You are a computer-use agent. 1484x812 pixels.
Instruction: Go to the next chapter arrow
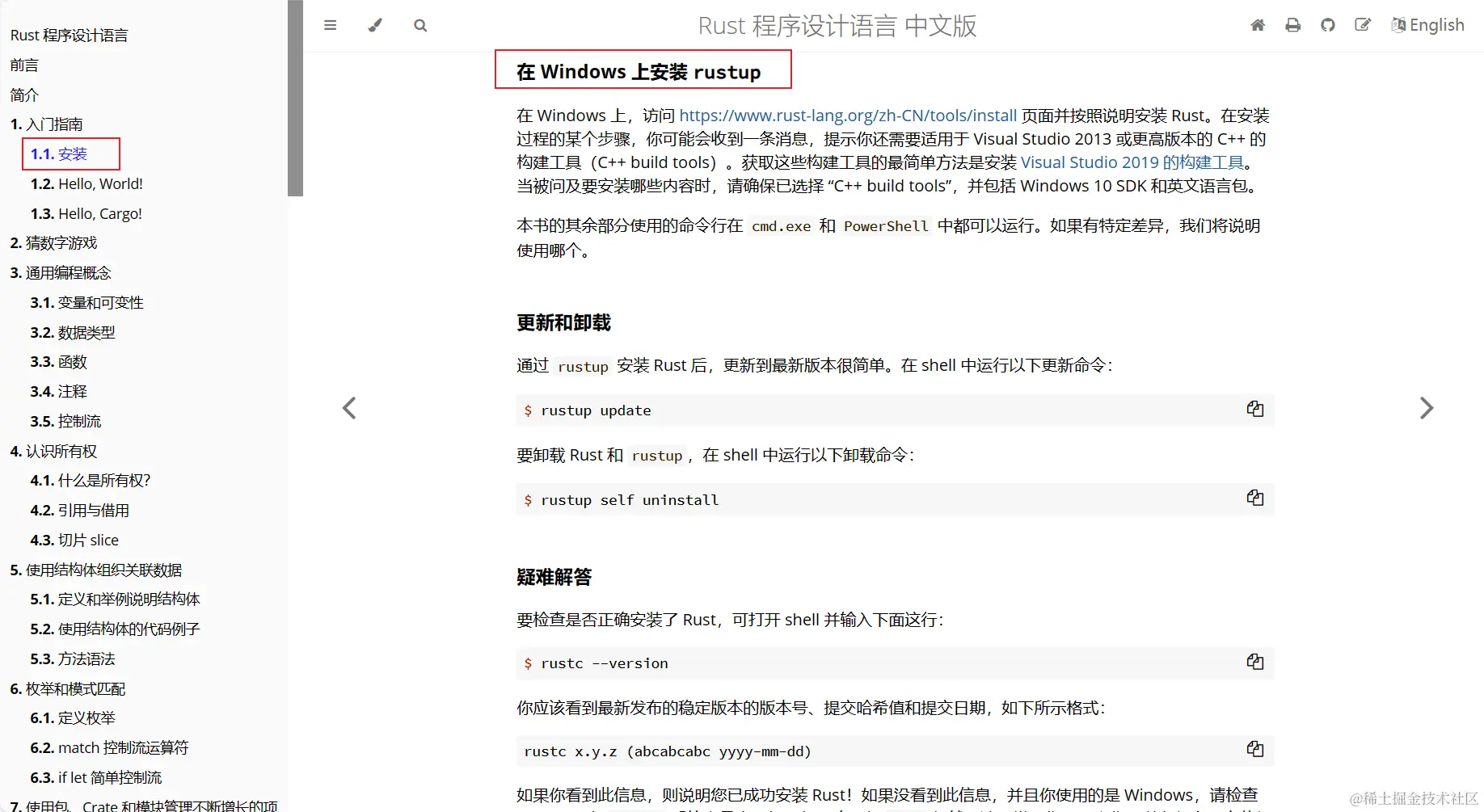[x=1427, y=408]
